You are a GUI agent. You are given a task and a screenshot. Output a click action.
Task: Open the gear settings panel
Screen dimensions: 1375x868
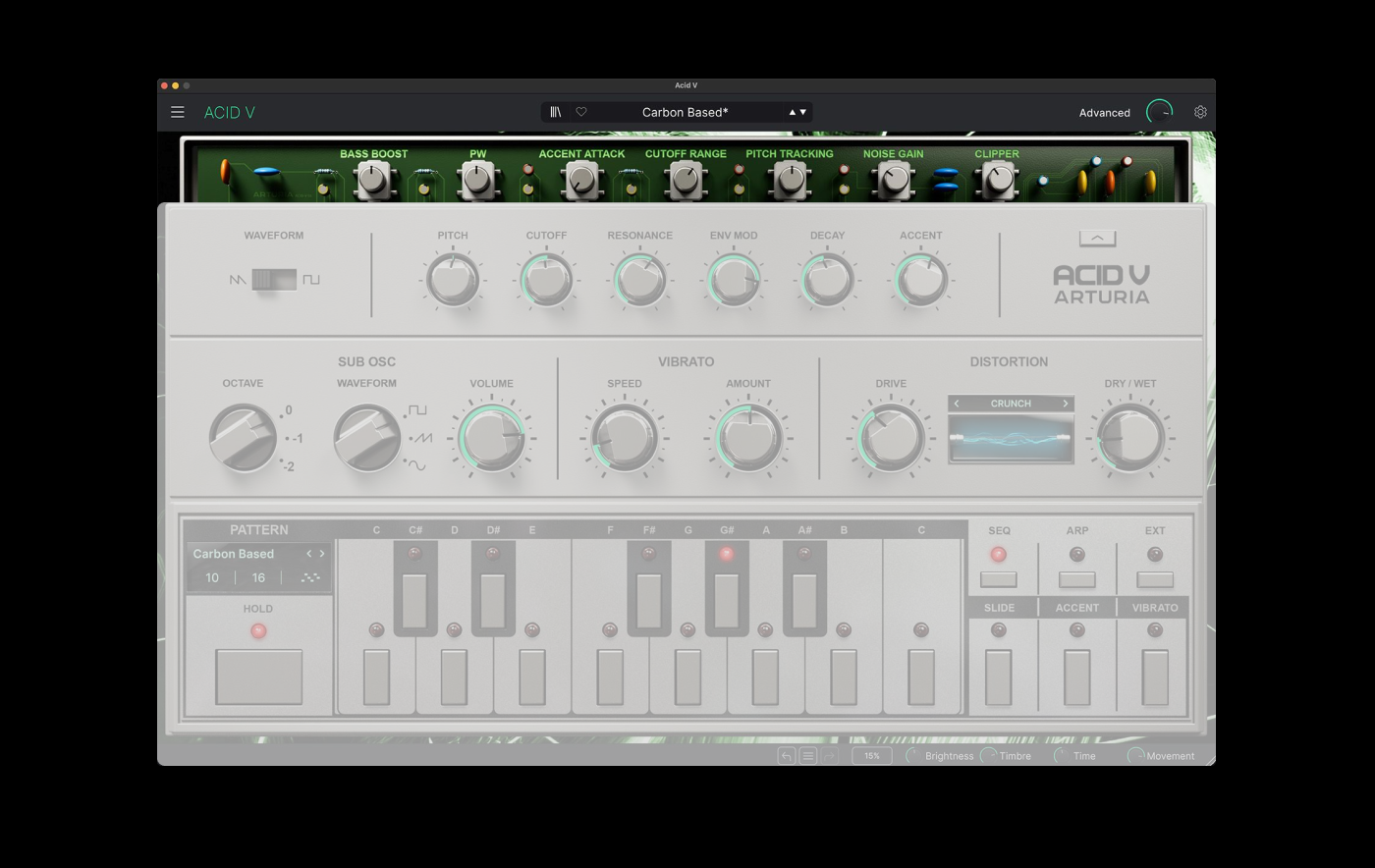1200,112
